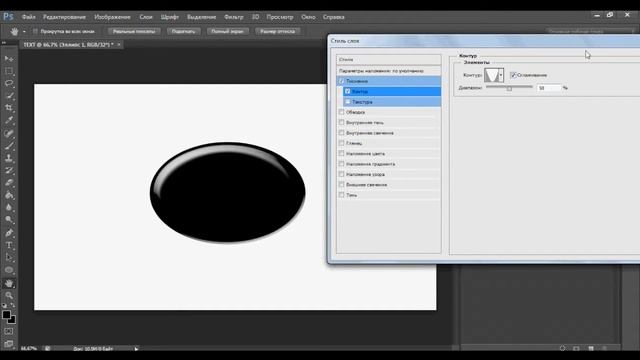Select the Pen tool

click(9, 233)
